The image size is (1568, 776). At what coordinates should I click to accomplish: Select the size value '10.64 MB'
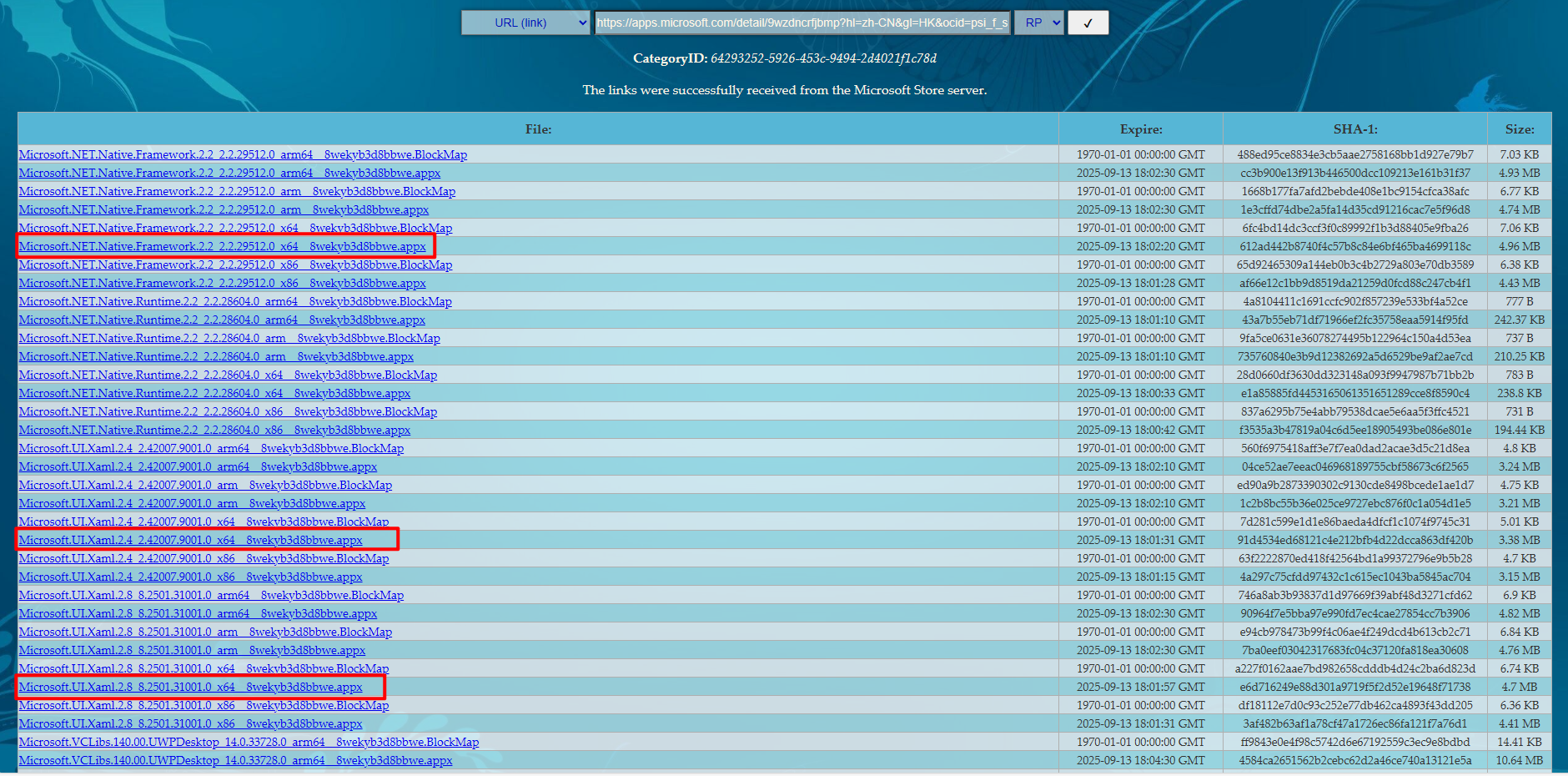(x=1520, y=760)
